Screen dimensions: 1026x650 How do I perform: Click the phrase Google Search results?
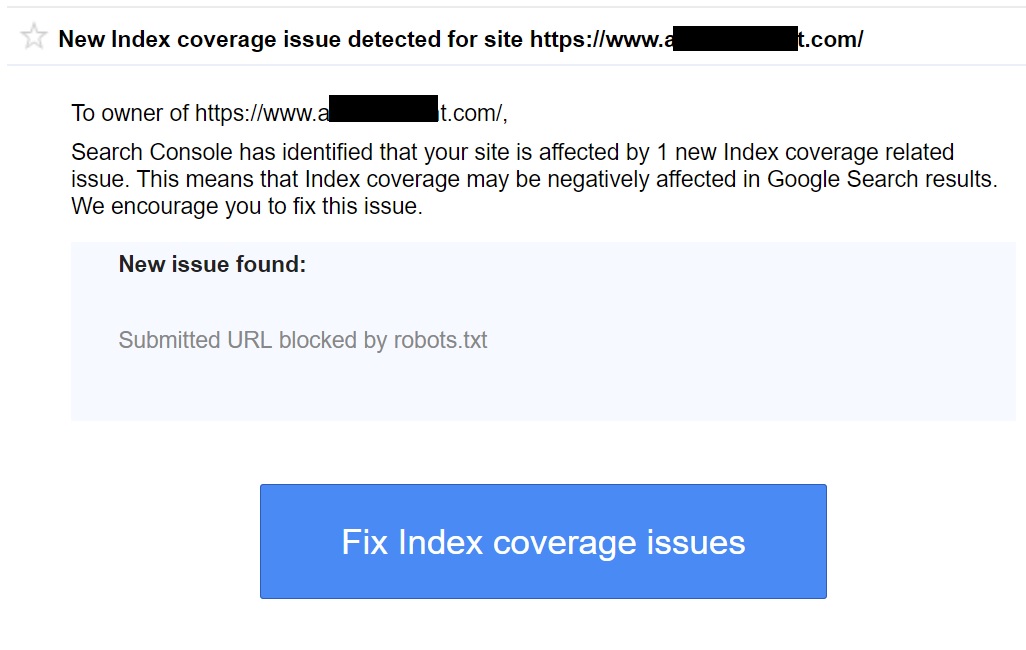click(x=881, y=179)
